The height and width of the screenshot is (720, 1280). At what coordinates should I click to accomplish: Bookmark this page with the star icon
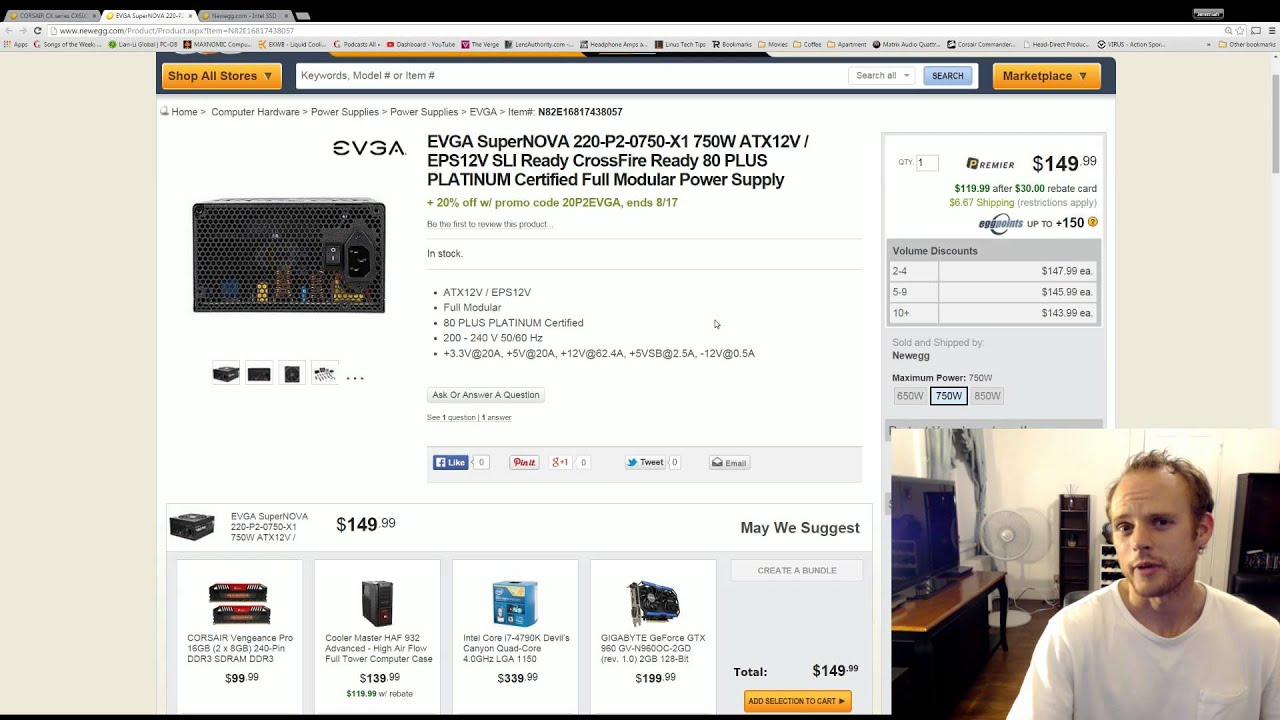pos(1241,31)
